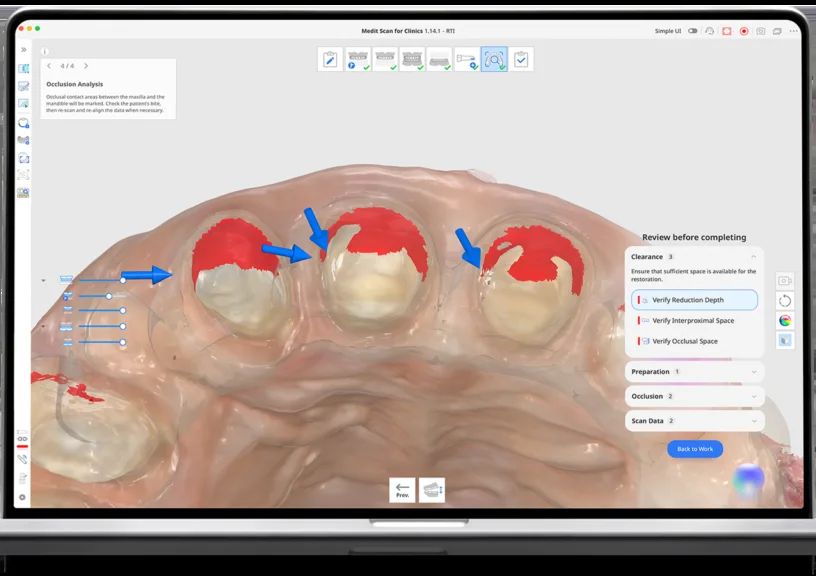This screenshot has width=816, height=576.
Task: Toggle visibility of third data tree item
Action: click(68, 310)
